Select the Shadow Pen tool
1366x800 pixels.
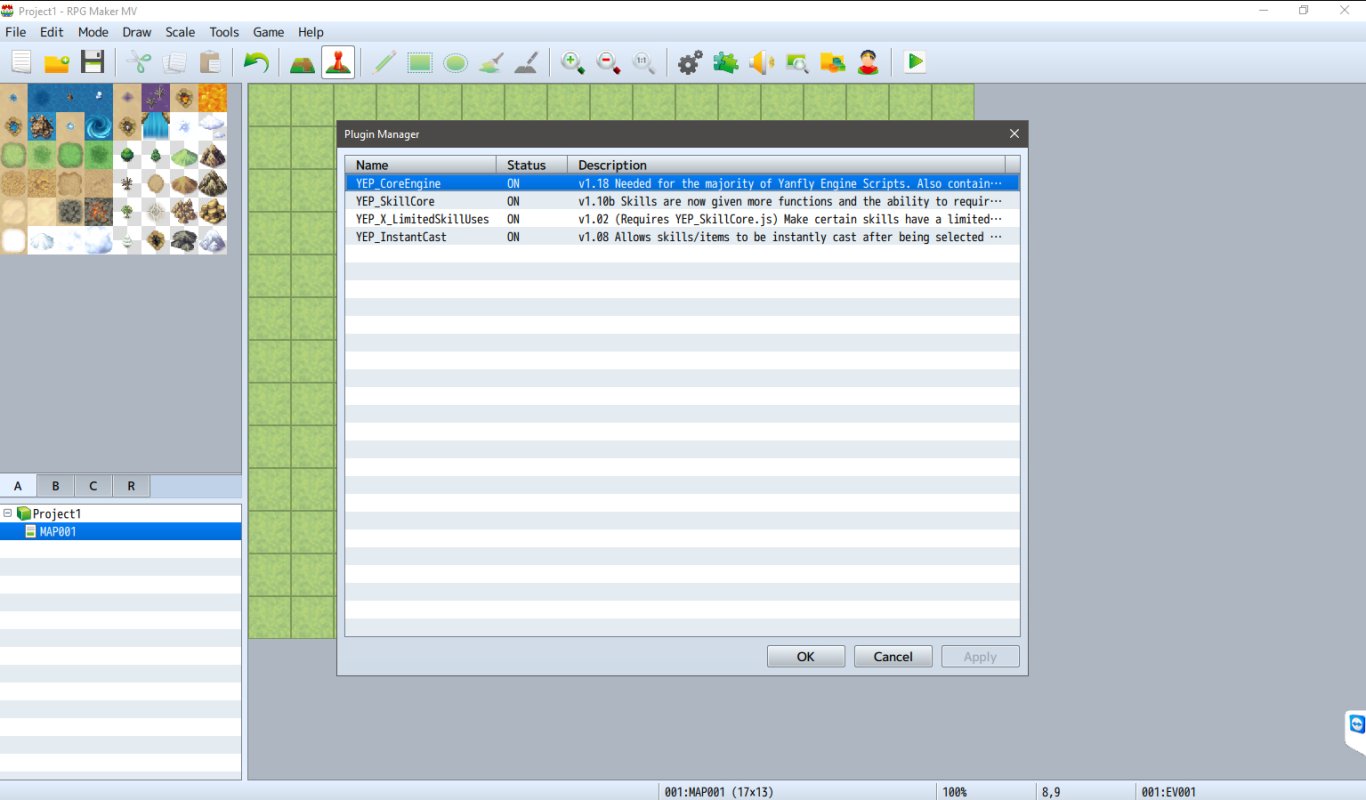[x=527, y=62]
